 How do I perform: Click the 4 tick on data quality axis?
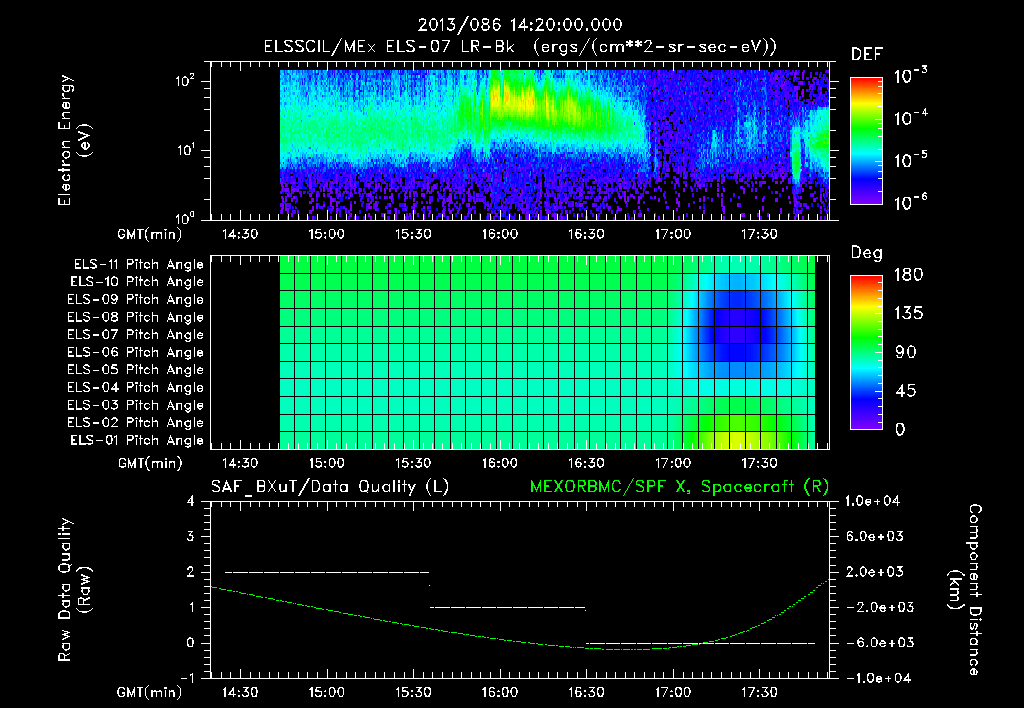coord(190,501)
